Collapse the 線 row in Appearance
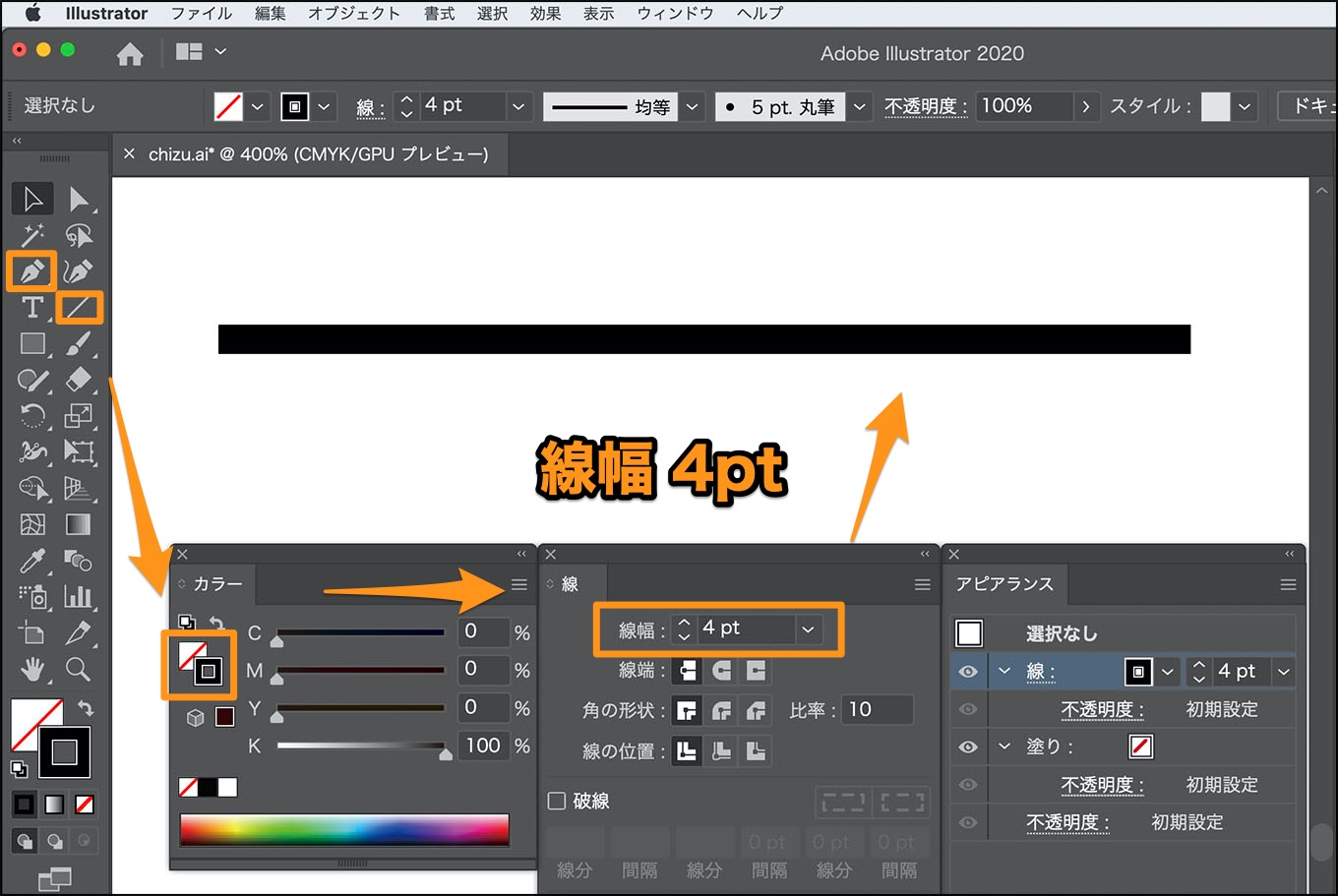Screen dimensions: 1338x896 point(1004,671)
